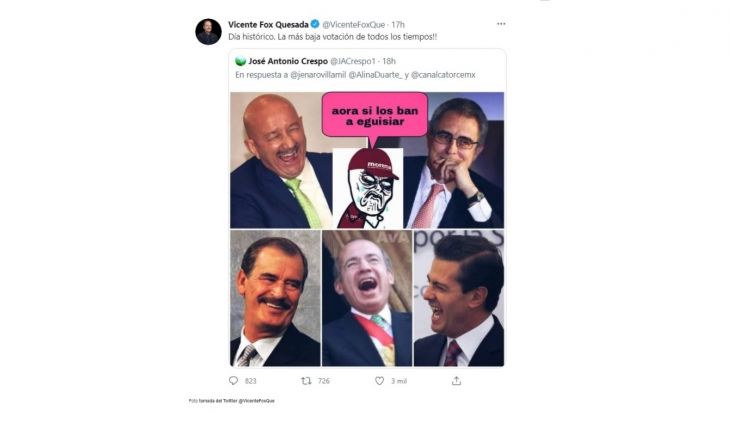Viewport: 730px width, 428px height.
Task: Like the tweet with the heart icon
Action: pos(380,380)
